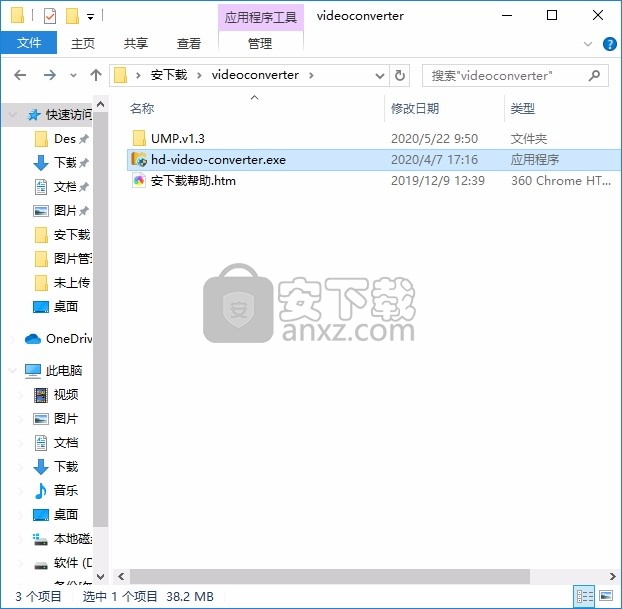Screen dimensions: 622x609
Task: Click the hd-video-converter.exe installer icon
Action: (139, 159)
